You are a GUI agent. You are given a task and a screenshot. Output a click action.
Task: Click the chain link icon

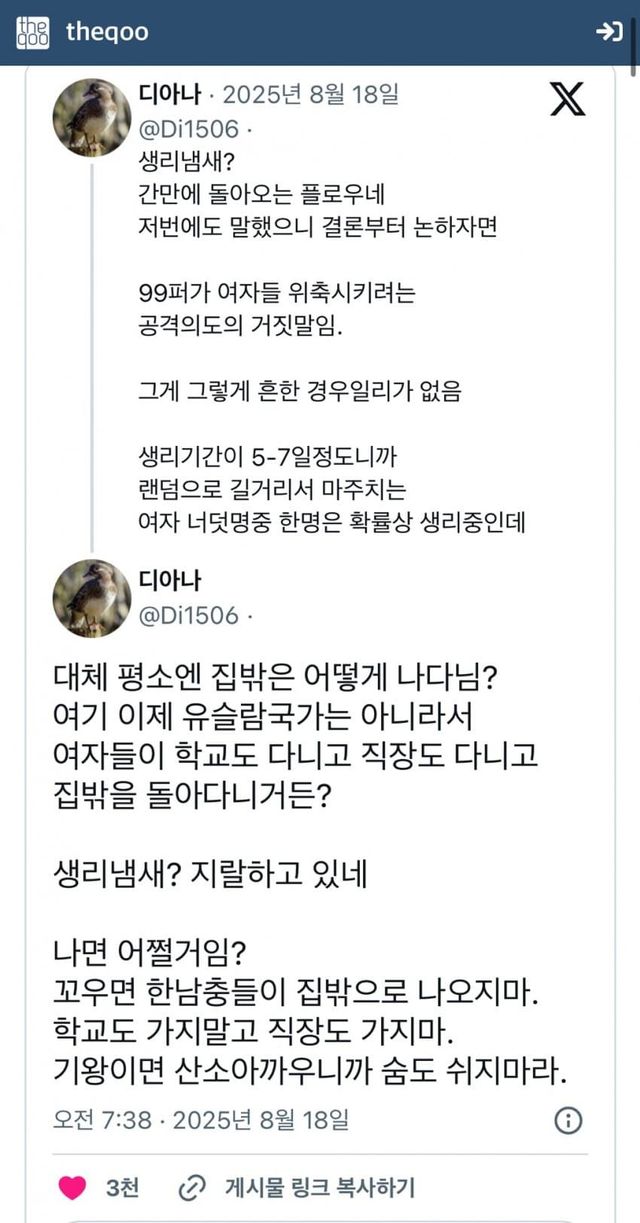(190, 1188)
